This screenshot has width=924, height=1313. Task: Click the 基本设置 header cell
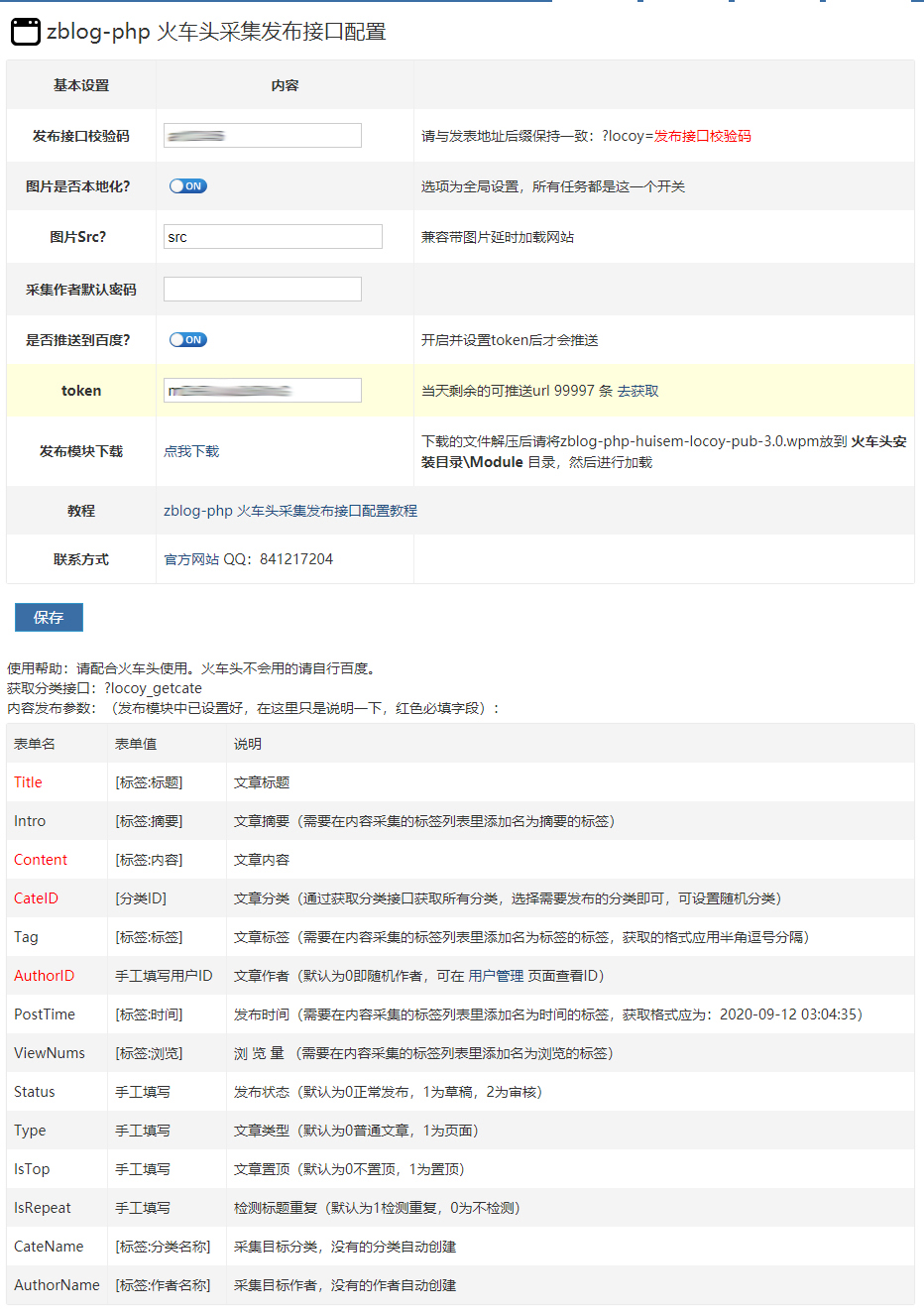(81, 85)
